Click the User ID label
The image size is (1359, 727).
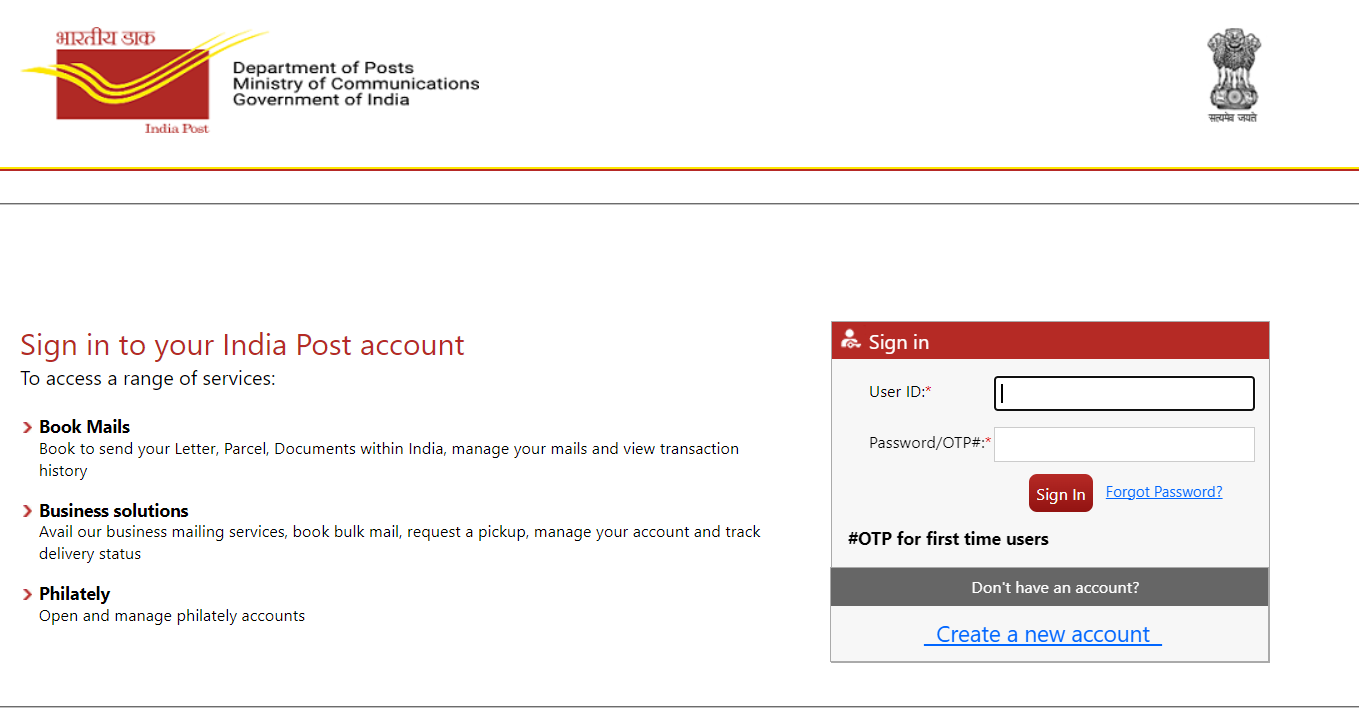pyautogui.click(x=899, y=392)
